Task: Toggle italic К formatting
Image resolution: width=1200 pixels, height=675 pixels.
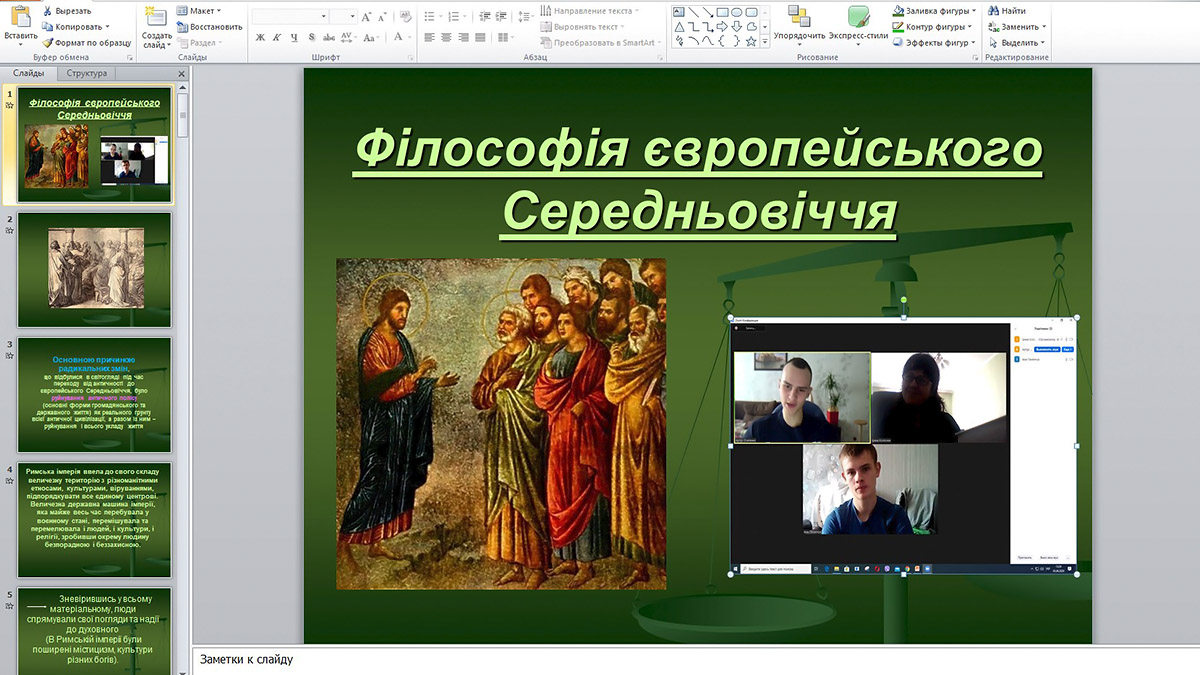Action: click(278, 38)
